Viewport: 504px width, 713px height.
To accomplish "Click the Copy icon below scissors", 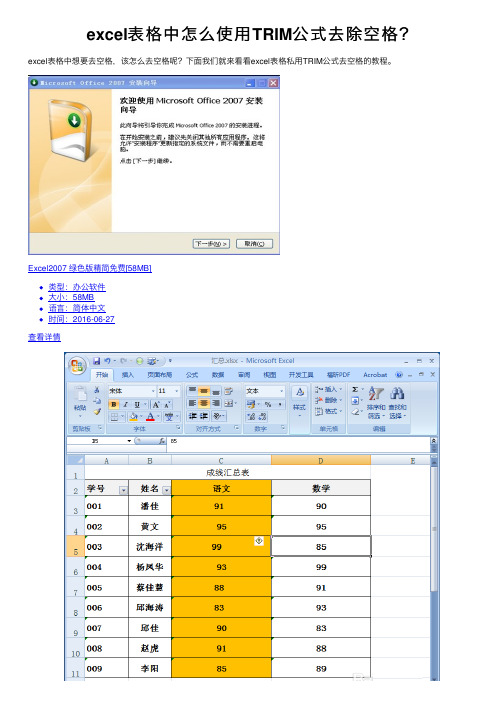I will tap(97, 401).
